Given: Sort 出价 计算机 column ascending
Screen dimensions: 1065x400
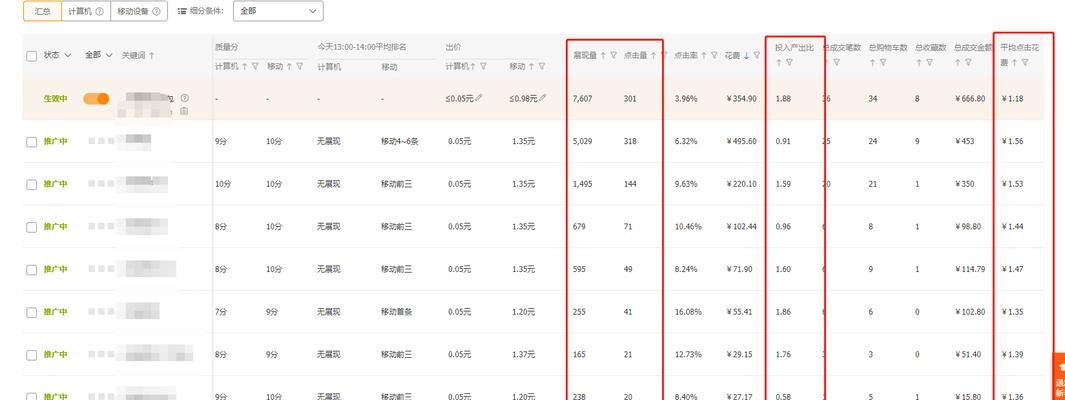Looking at the screenshot, I should (x=473, y=67).
